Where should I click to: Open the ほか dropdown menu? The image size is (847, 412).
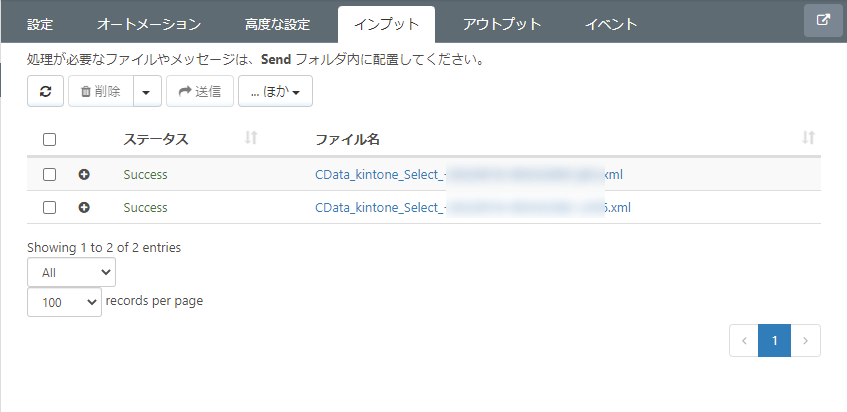click(275, 91)
